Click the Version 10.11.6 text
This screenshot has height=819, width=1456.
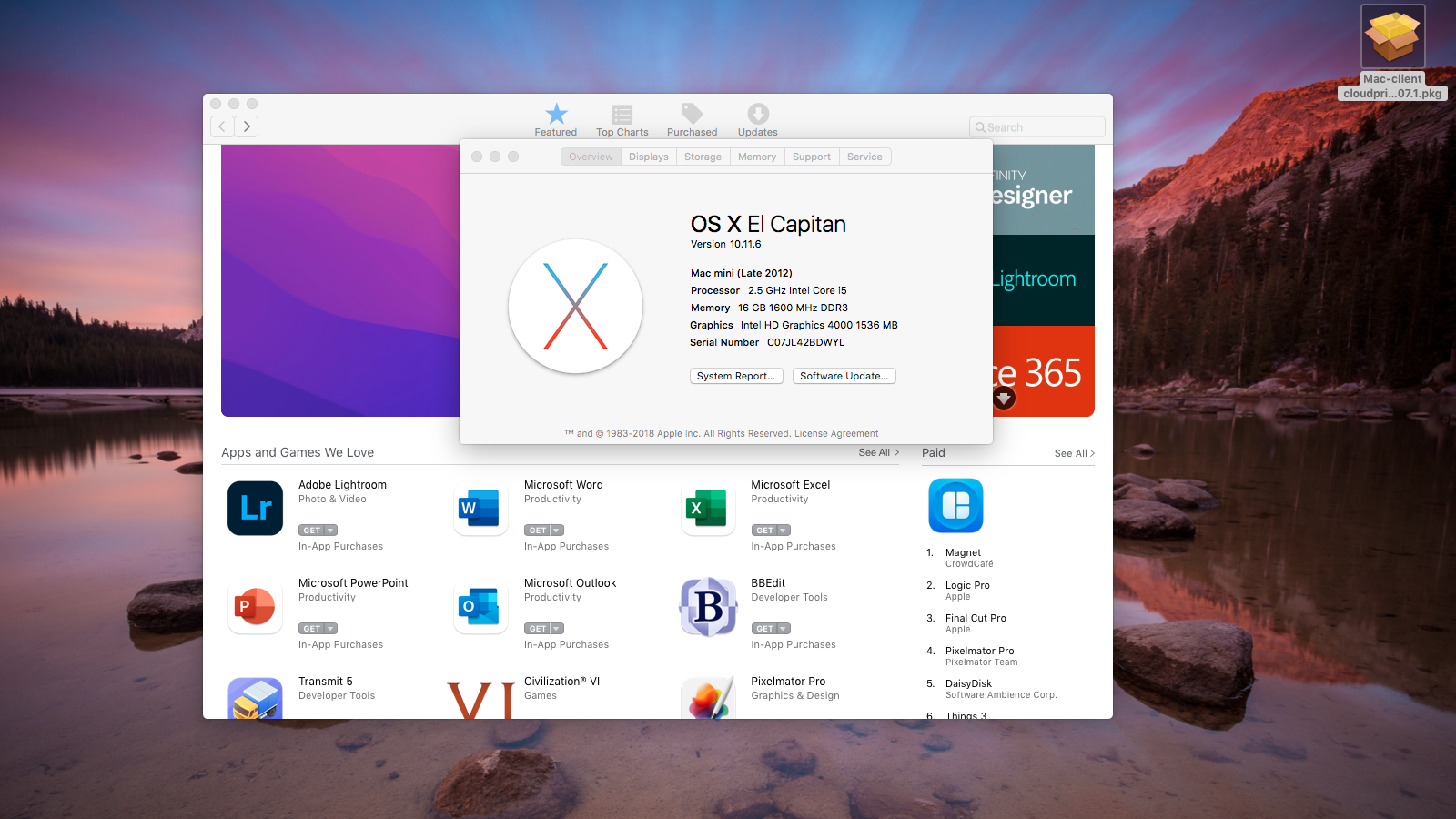coord(725,244)
